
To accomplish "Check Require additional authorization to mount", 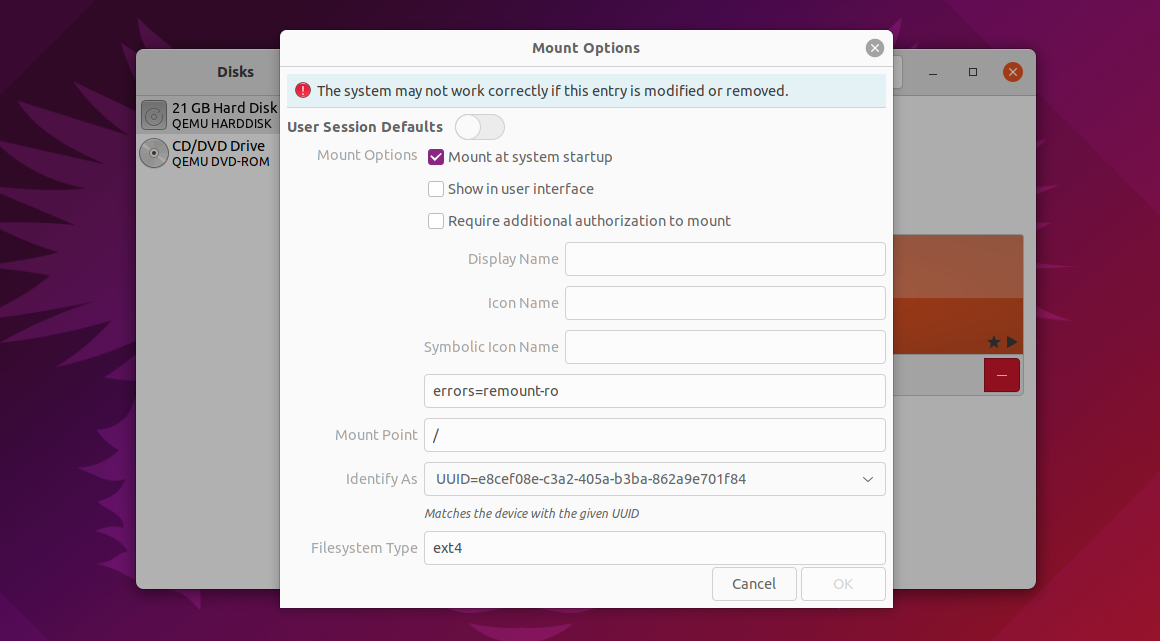I will point(436,221).
